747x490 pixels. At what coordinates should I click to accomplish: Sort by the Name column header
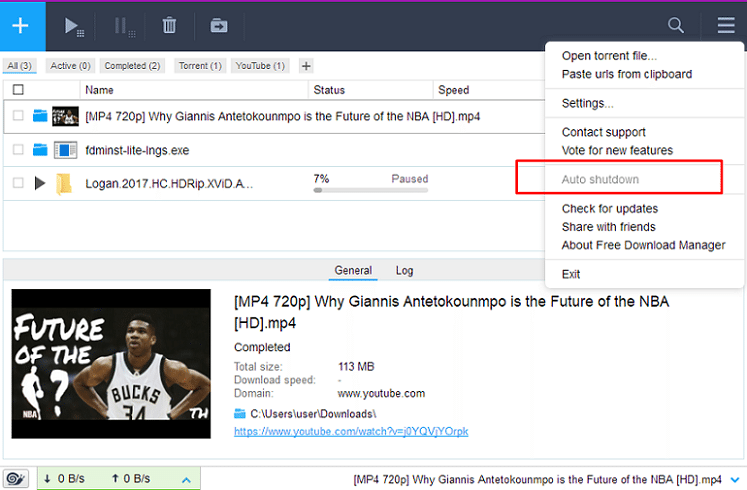tap(99, 90)
